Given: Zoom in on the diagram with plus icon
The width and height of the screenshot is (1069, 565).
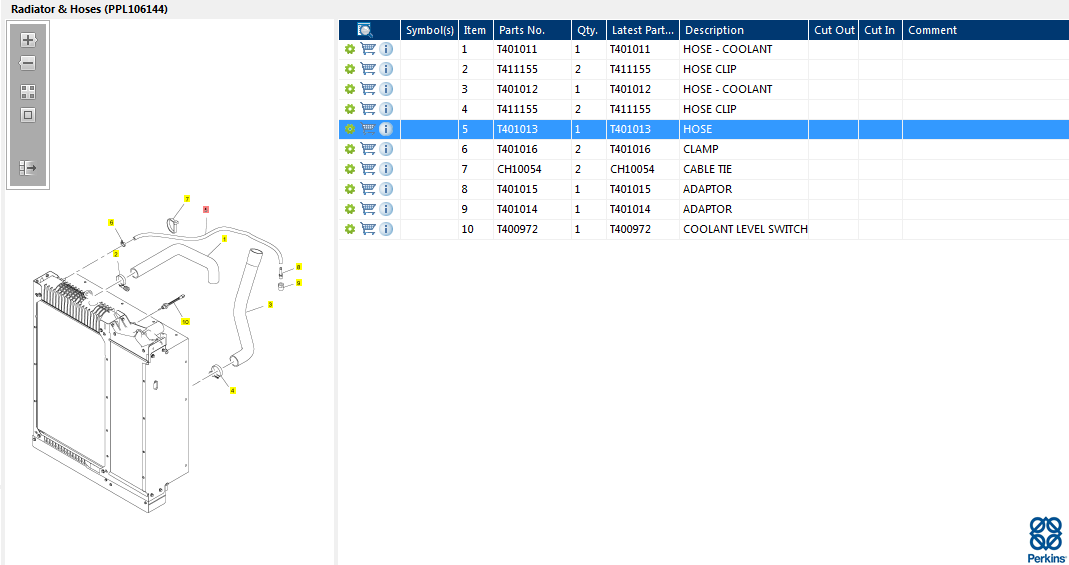Looking at the screenshot, I should (28, 40).
